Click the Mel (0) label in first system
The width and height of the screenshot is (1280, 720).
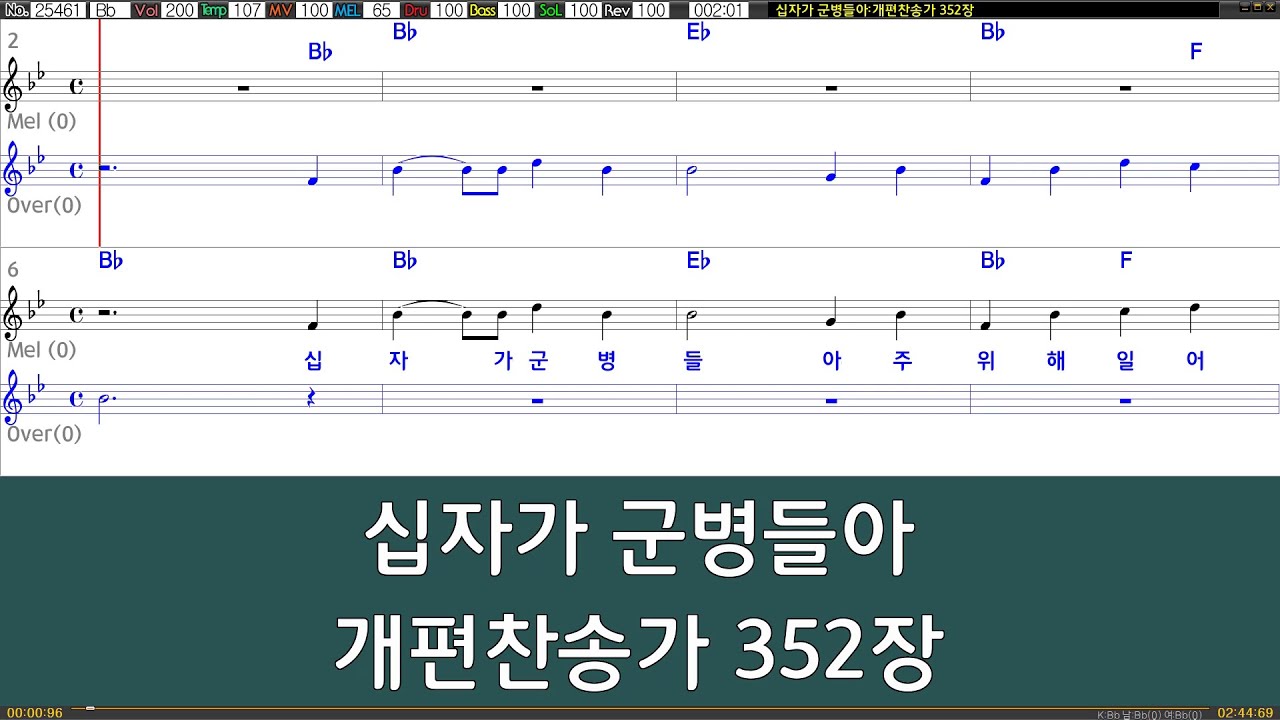click(x=41, y=122)
